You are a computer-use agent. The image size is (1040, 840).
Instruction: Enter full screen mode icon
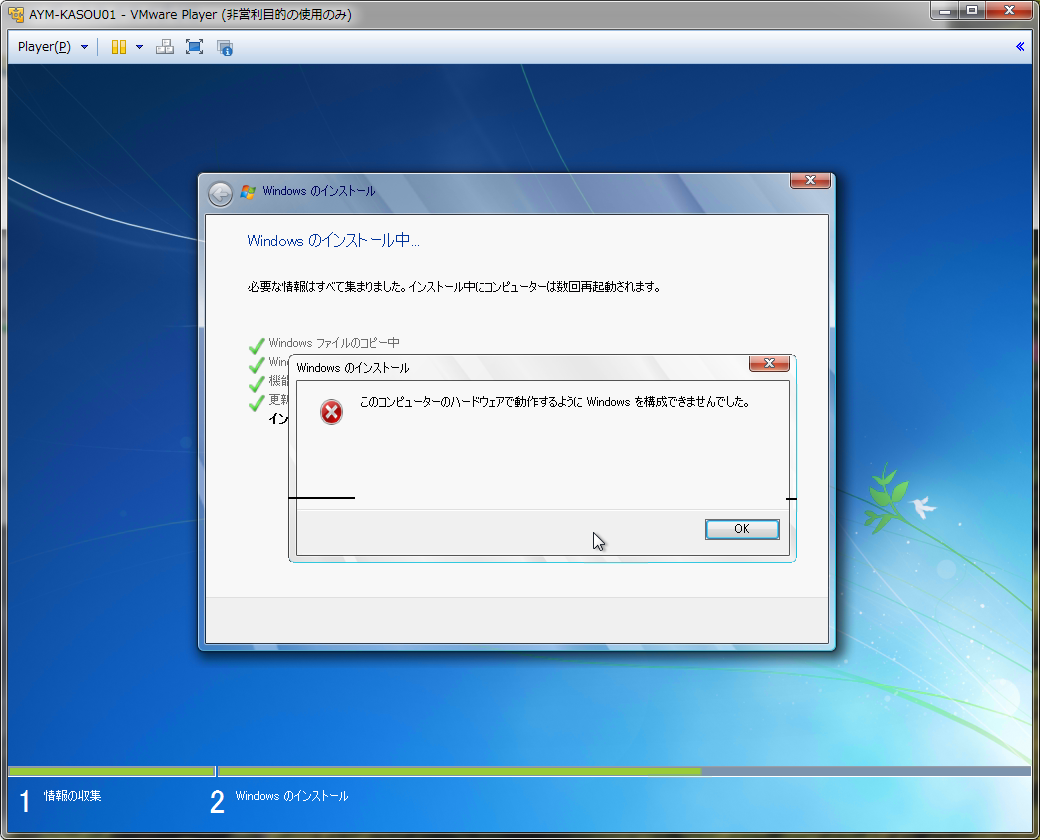[194, 47]
